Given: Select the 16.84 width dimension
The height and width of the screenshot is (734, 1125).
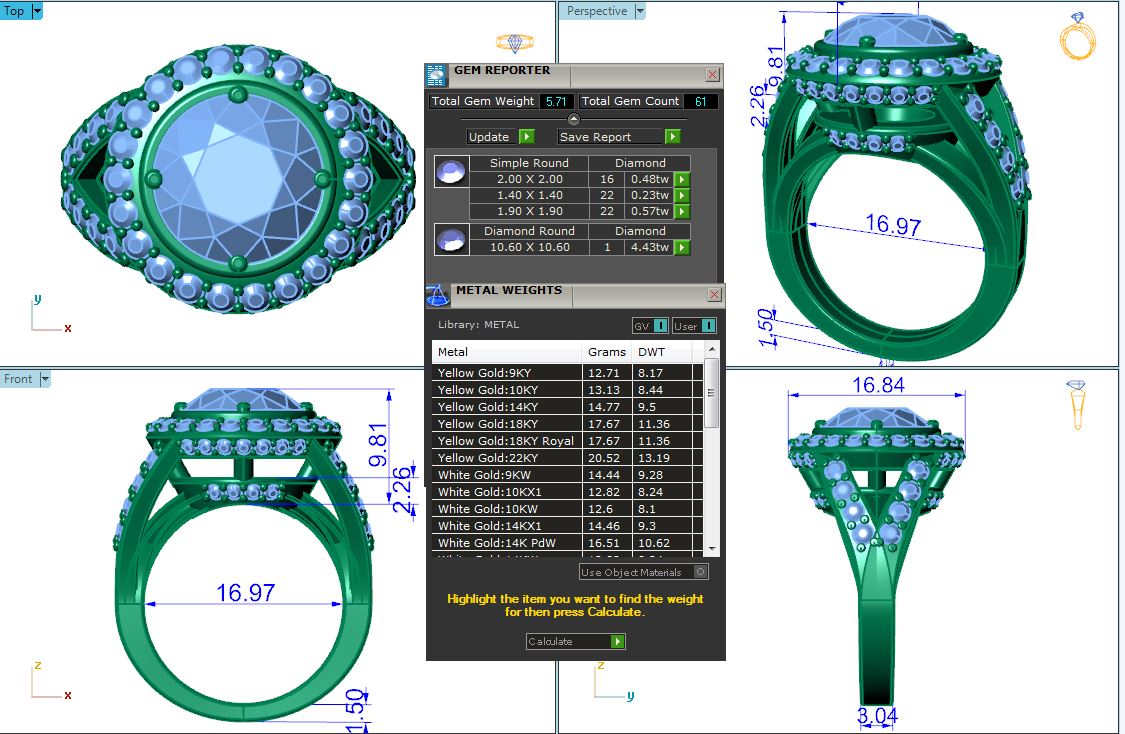Looking at the screenshot, I should (878, 385).
